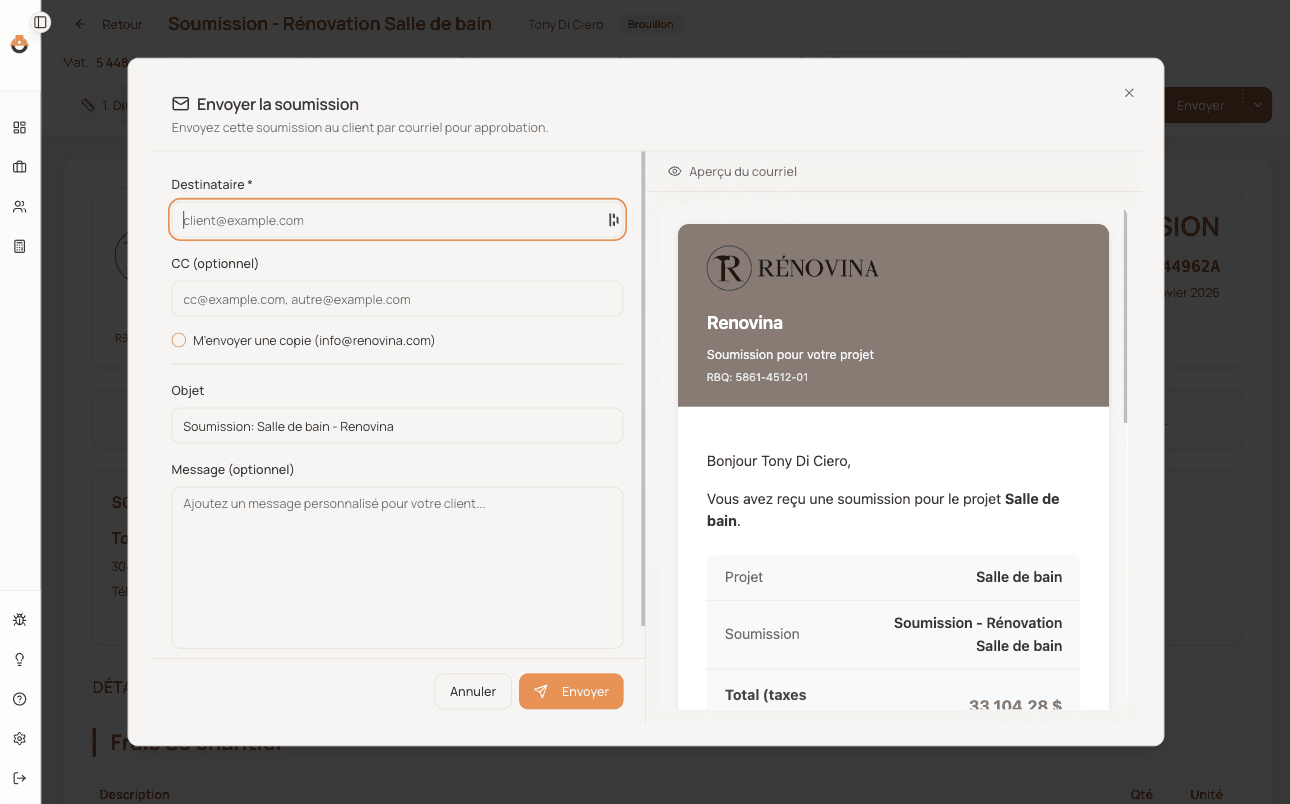Image resolution: width=1290 pixels, height=804 pixels.
Task: Open the help question mark icon
Action: click(19, 699)
